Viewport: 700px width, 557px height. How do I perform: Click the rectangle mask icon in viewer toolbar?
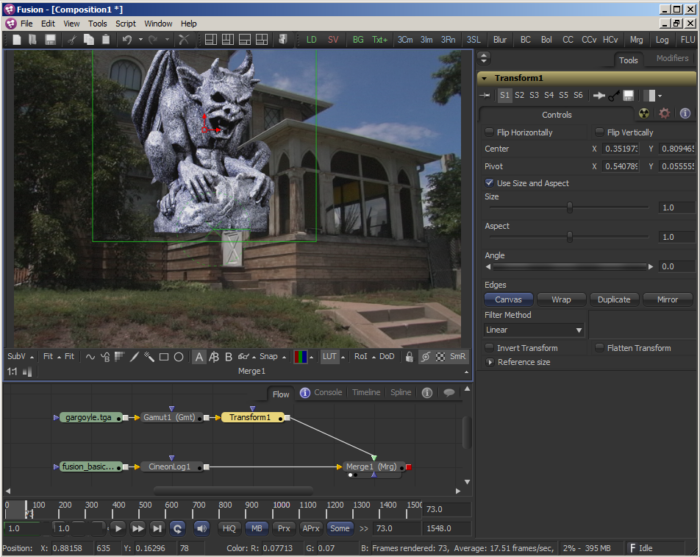[164, 357]
